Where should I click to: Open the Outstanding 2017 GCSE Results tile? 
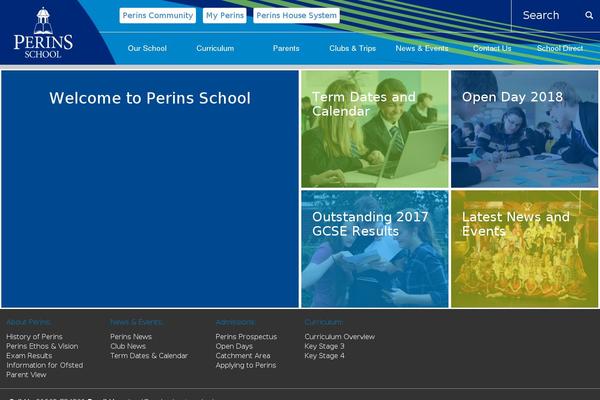pyautogui.click(x=375, y=249)
